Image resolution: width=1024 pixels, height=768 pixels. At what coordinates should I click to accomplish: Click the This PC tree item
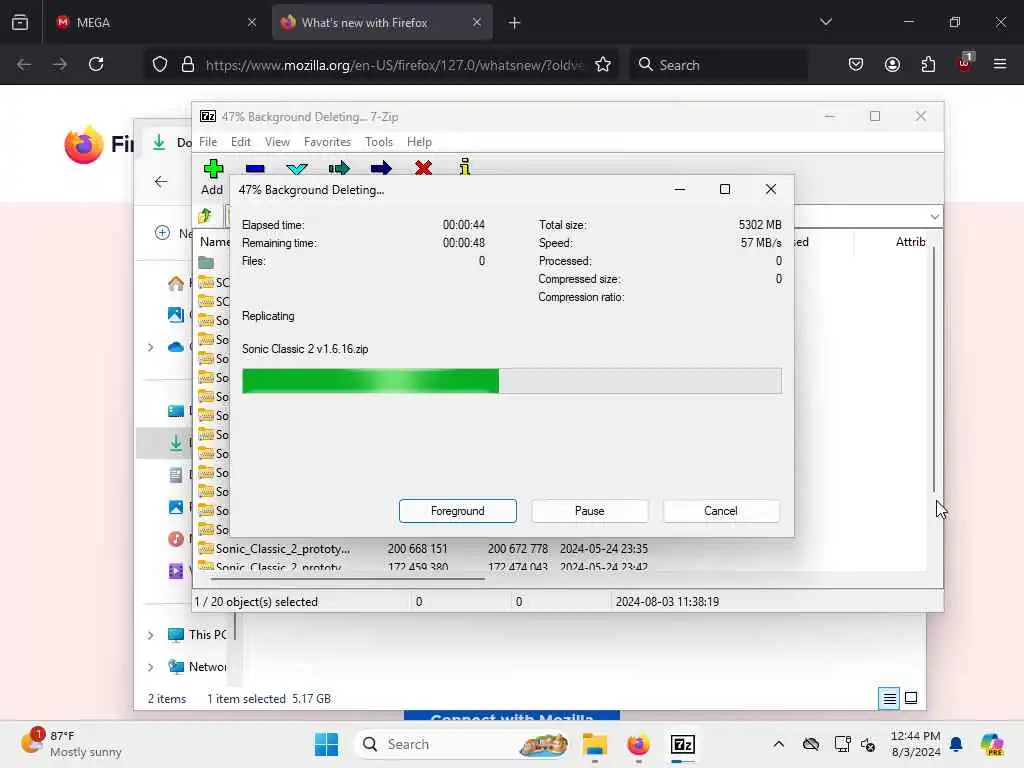tap(197, 635)
